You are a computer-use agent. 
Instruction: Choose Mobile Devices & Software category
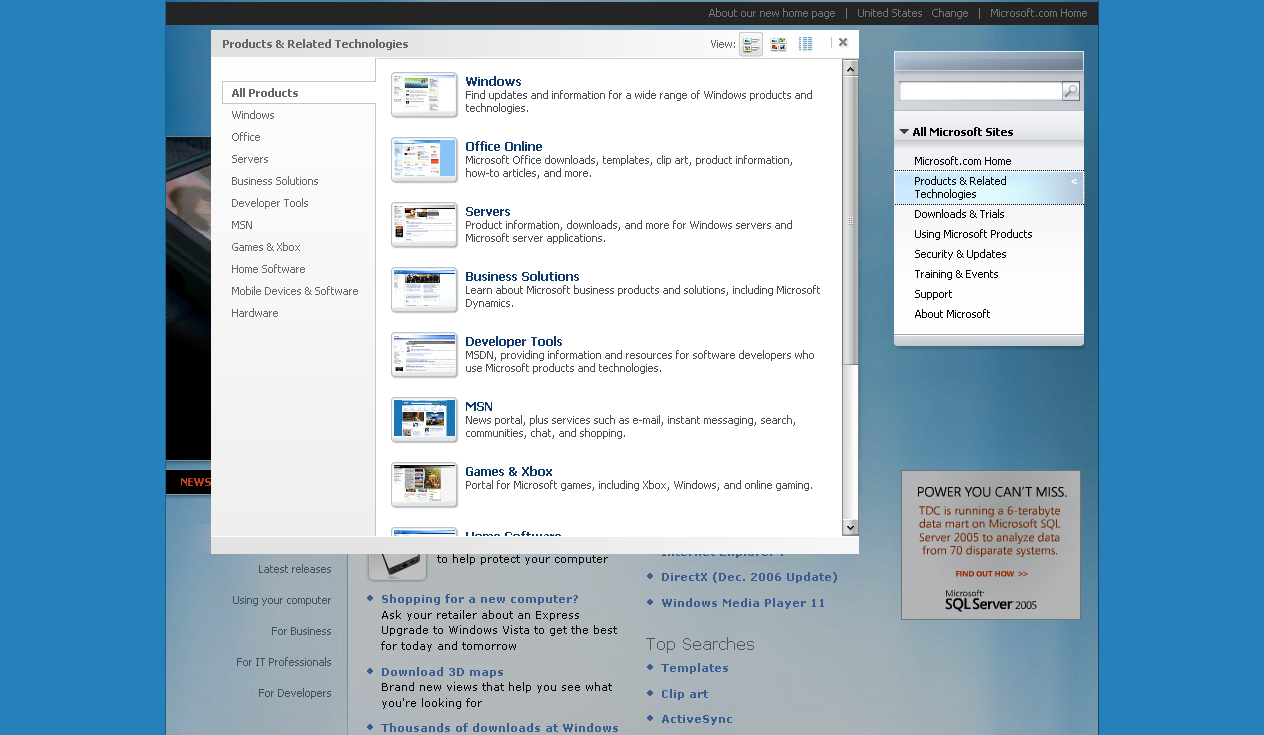pos(295,291)
